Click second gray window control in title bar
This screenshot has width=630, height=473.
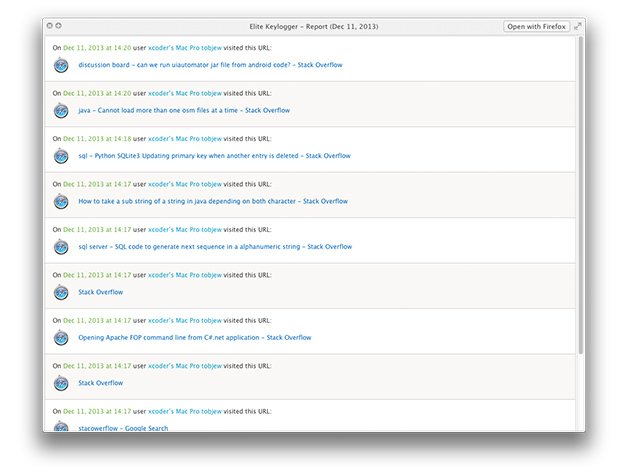(x=59, y=26)
